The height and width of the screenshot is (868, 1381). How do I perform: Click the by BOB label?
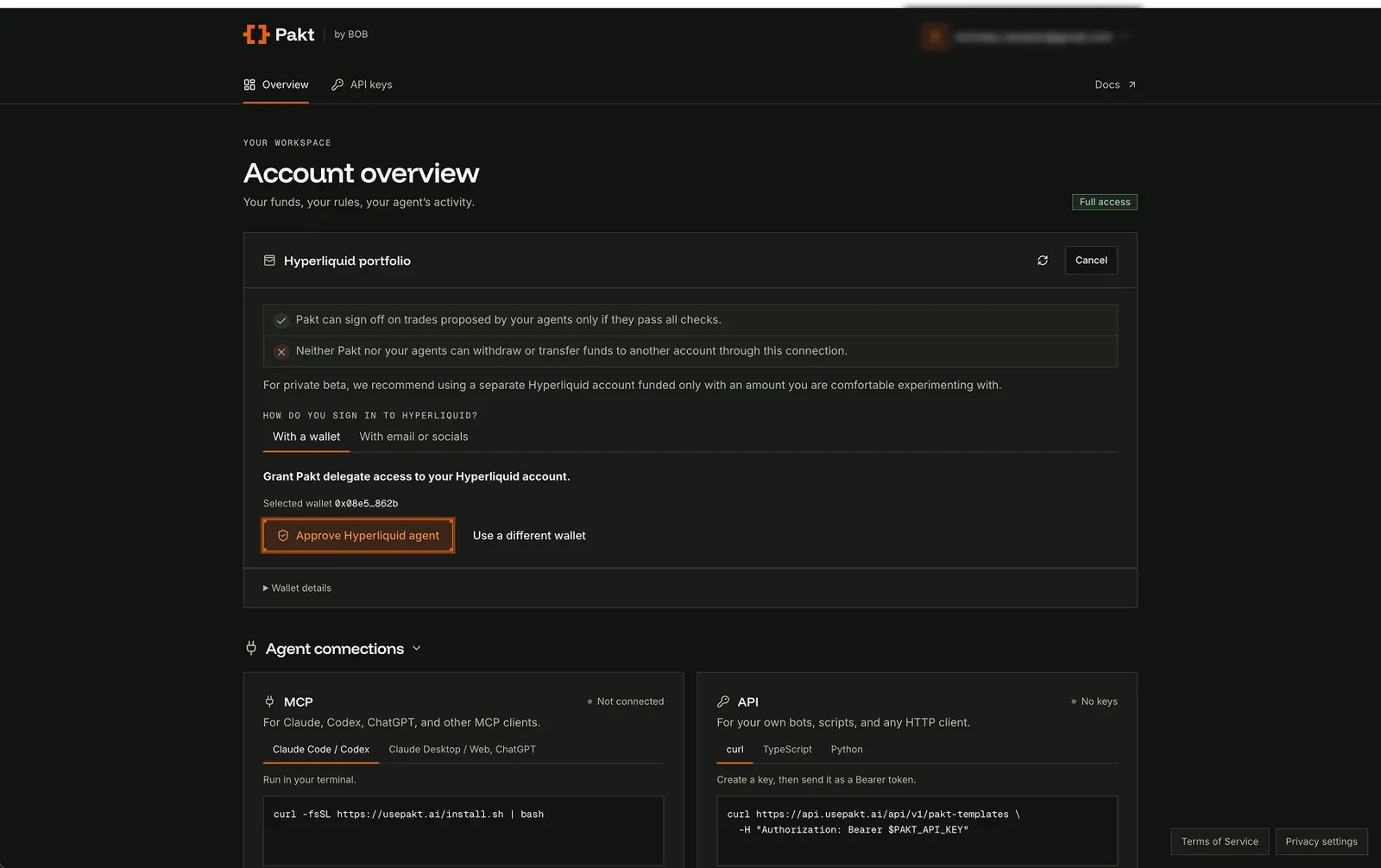[351, 35]
